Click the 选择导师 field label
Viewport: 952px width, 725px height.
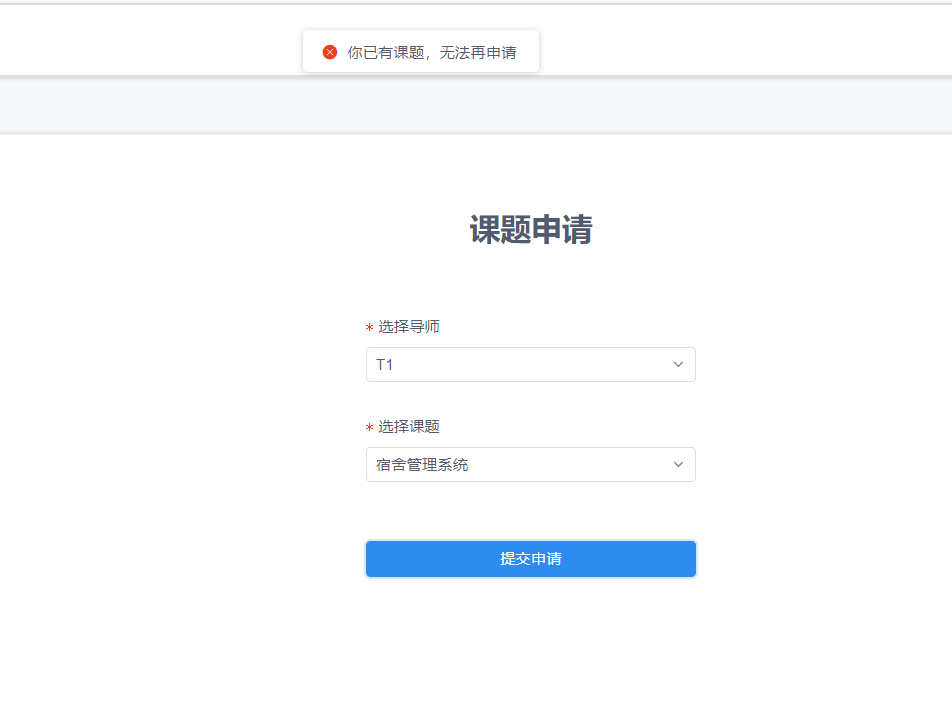[x=409, y=327]
